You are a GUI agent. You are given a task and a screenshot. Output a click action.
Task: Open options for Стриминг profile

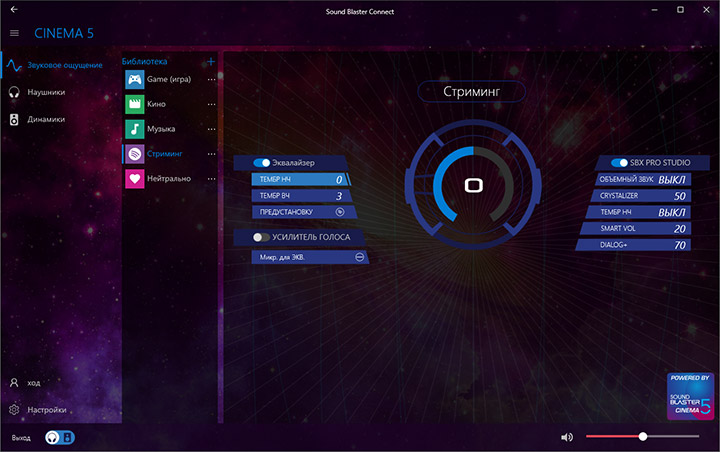click(211, 154)
